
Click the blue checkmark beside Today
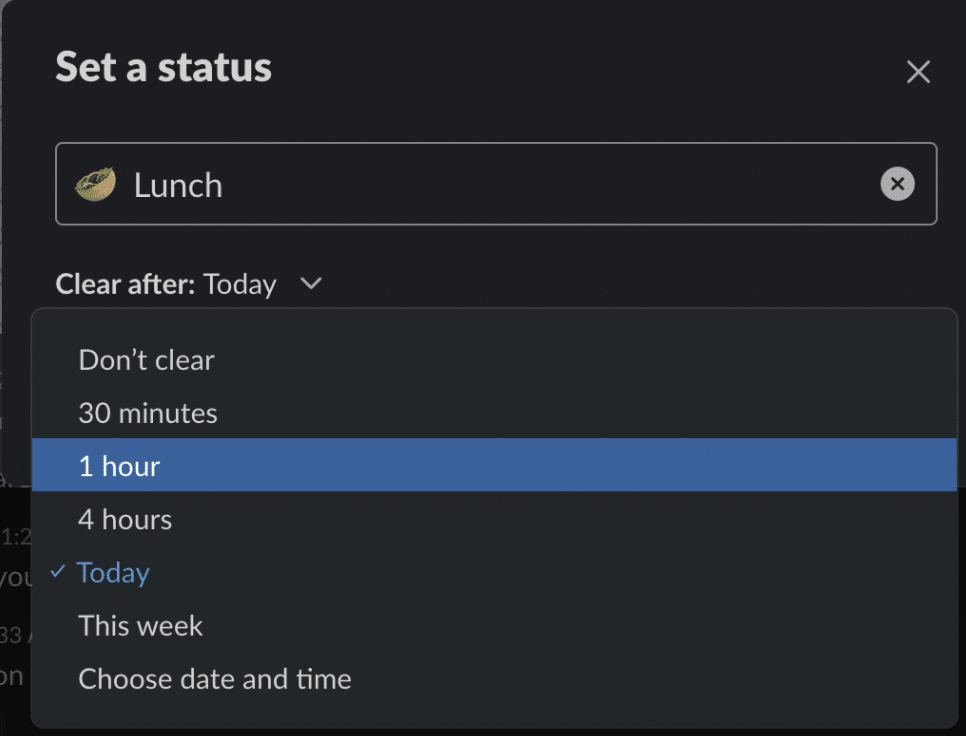[x=58, y=571]
